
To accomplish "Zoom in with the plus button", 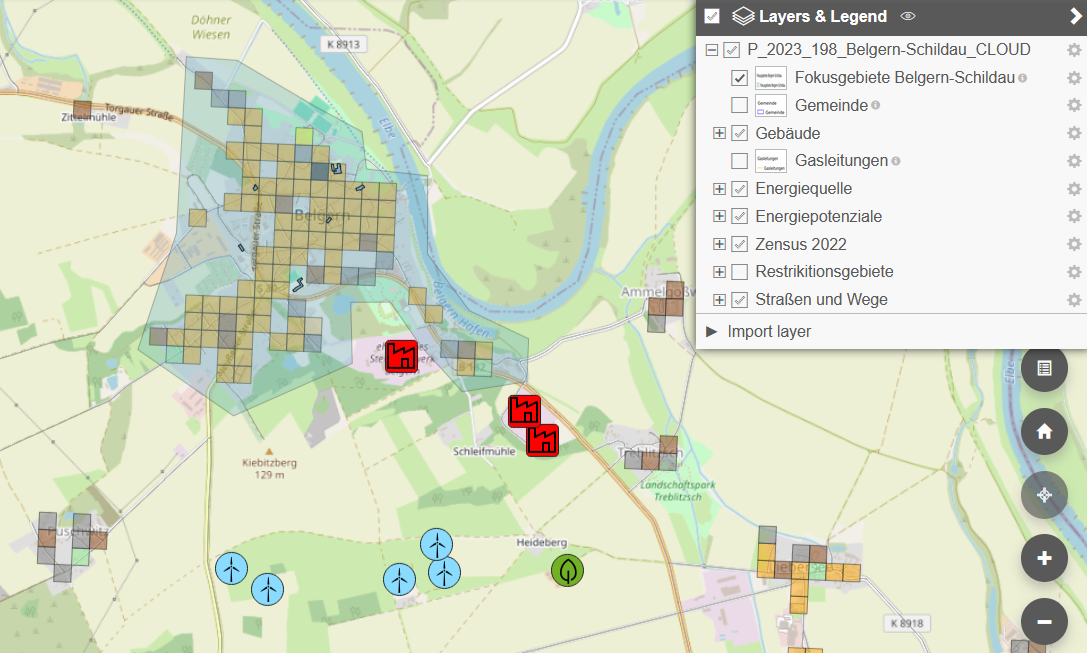I will [1044, 558].
